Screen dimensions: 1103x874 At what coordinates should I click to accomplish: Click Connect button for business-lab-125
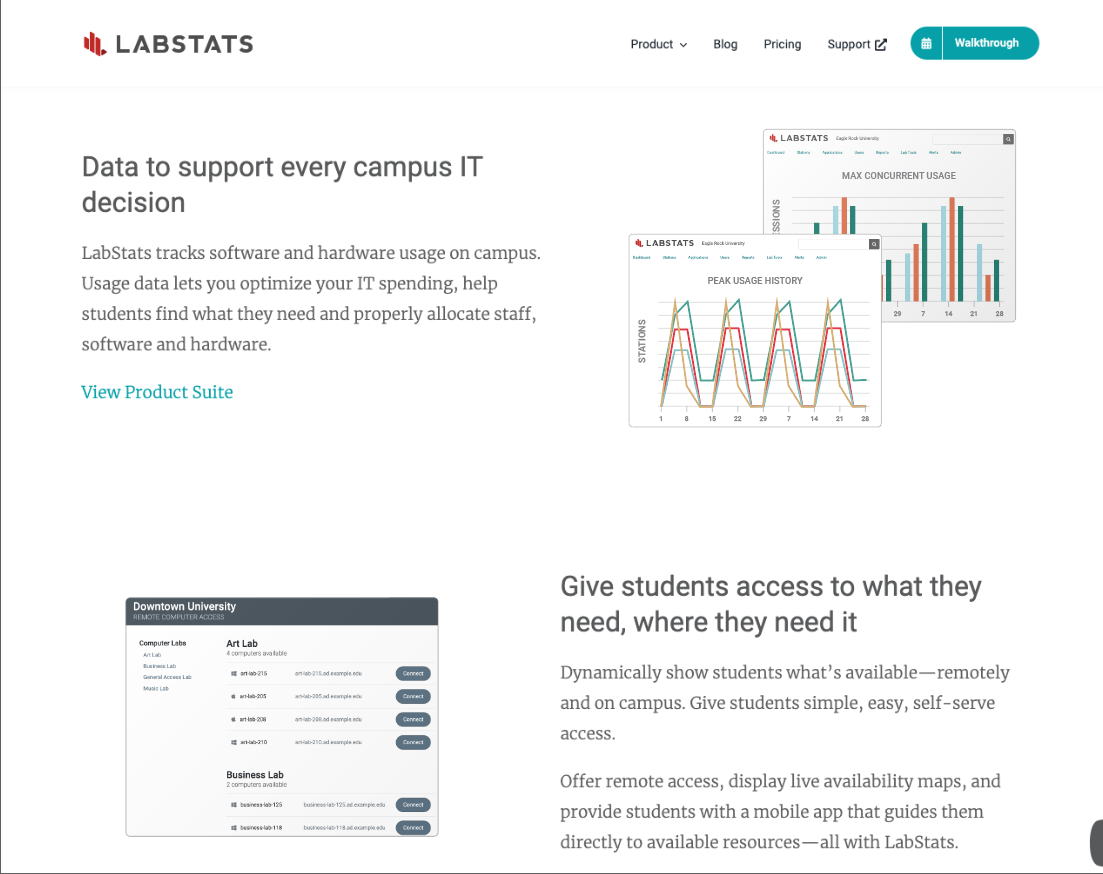coord(413,804)
